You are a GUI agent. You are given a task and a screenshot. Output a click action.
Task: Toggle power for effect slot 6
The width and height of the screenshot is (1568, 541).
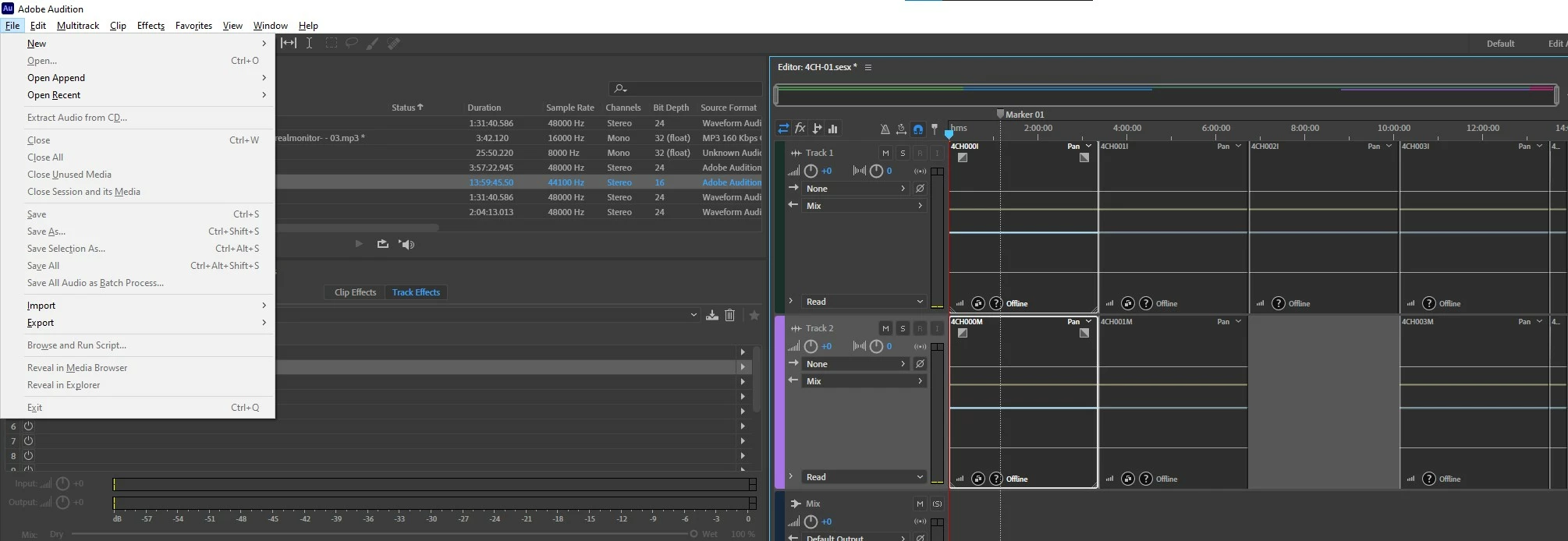coord(28,426)
